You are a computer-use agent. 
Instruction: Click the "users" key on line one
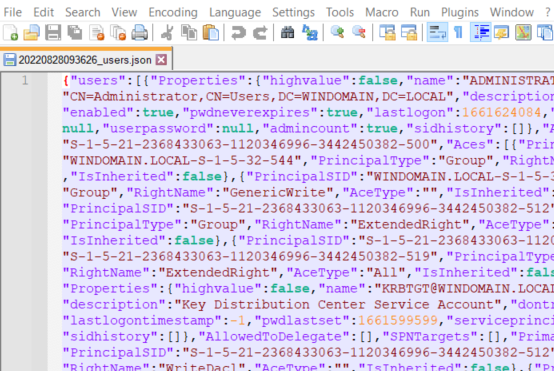98,81
